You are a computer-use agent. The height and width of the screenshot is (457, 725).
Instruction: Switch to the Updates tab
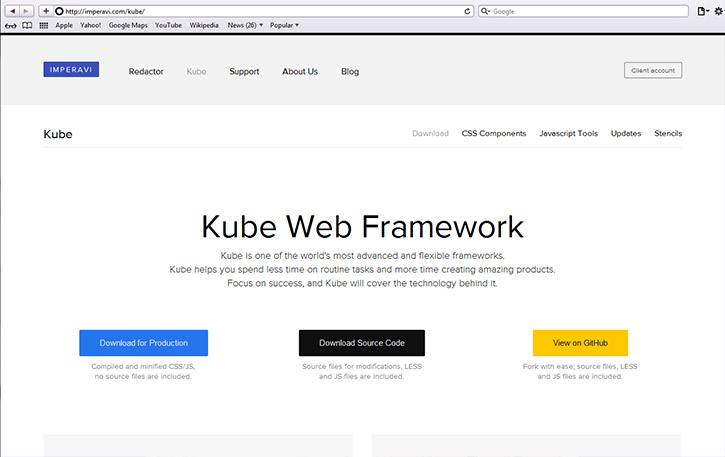[x=626, y=133]
